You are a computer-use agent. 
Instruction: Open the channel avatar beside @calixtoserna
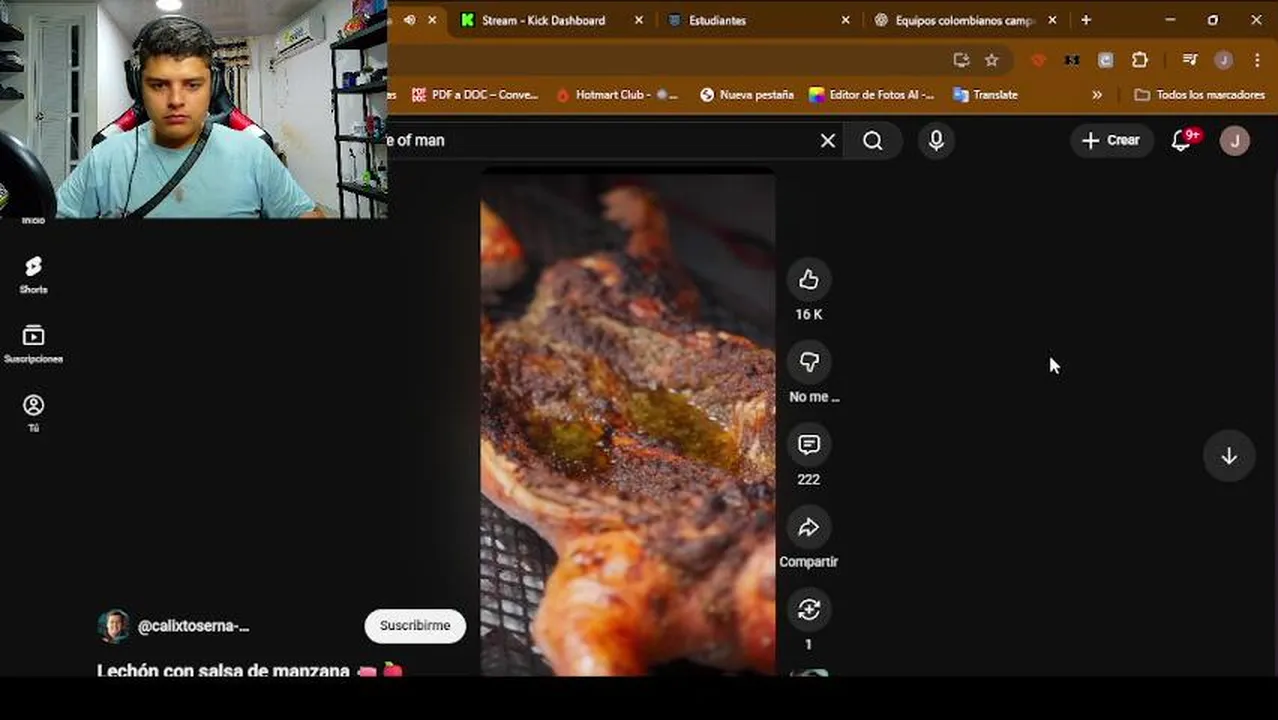pos(114,626)
